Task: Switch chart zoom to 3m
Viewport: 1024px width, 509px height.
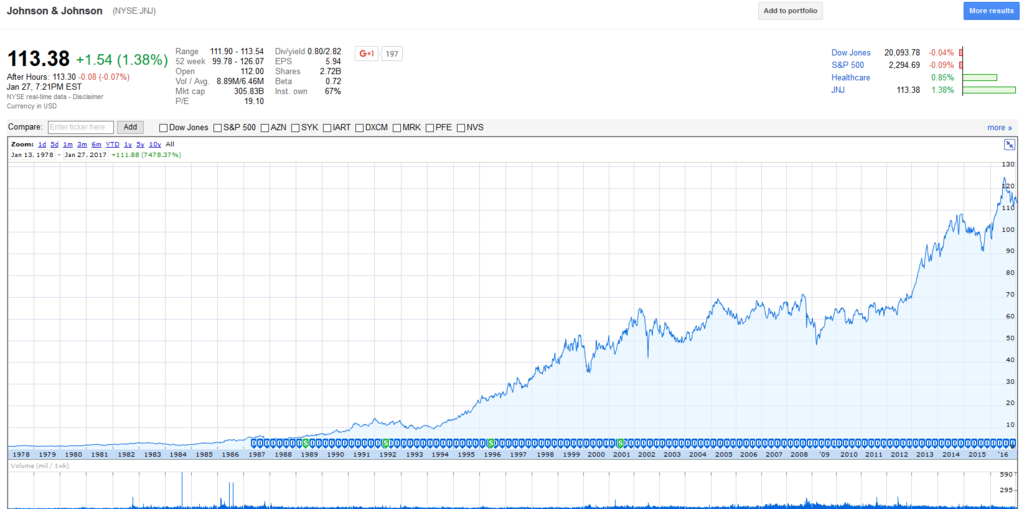Action: 82,144
